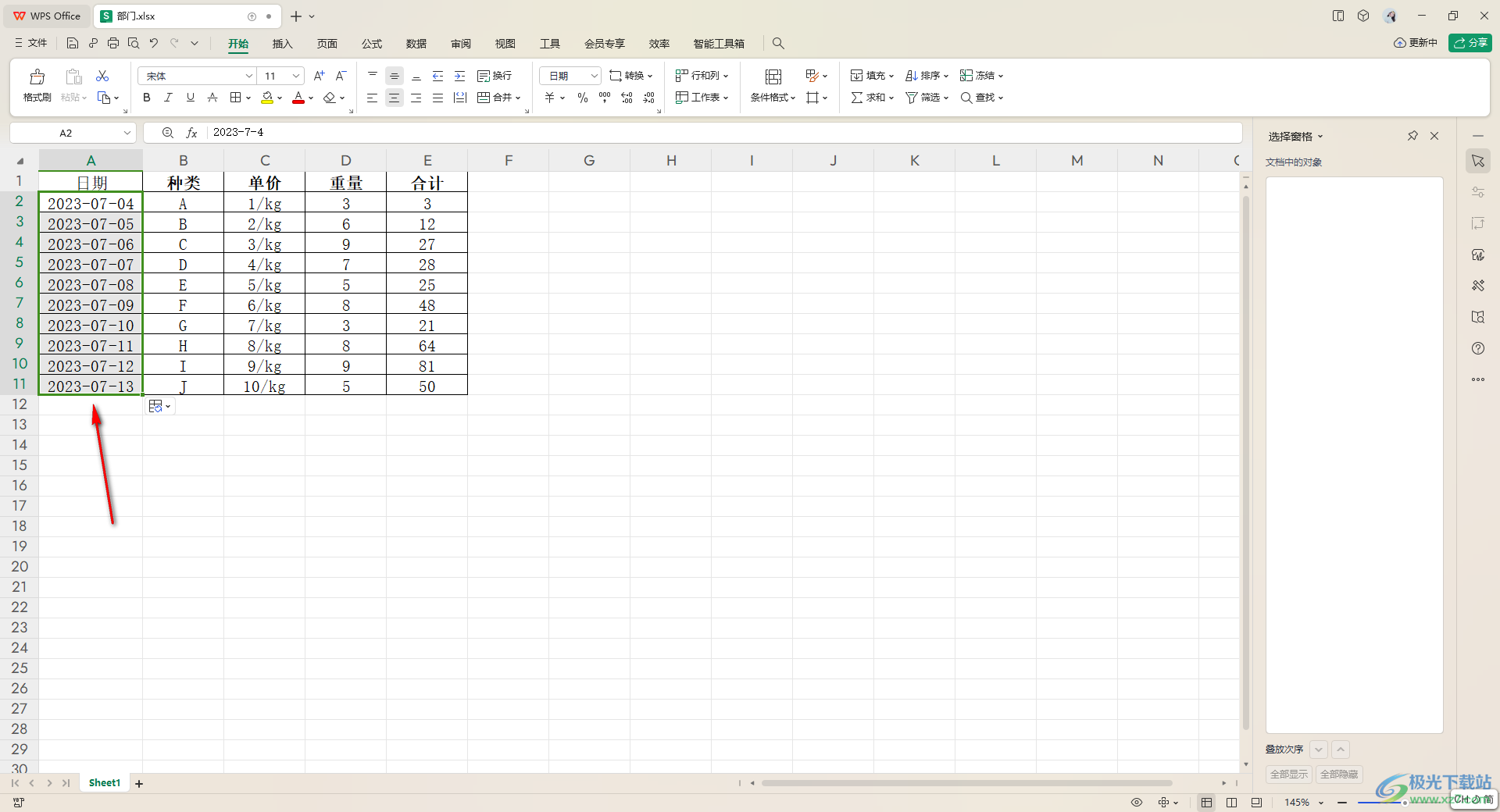
Task: Open the View (视图) ribbon tab
Action: pyautogui.click(x=505, y=44)
